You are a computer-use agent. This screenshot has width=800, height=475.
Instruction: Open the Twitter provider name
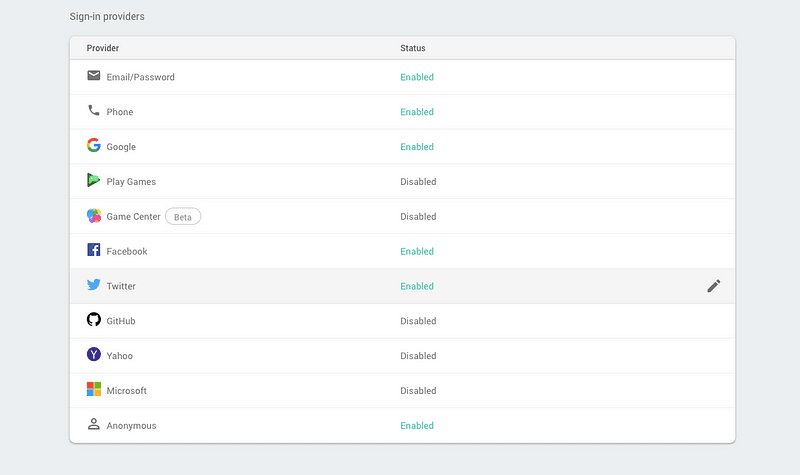pos(121,286)
